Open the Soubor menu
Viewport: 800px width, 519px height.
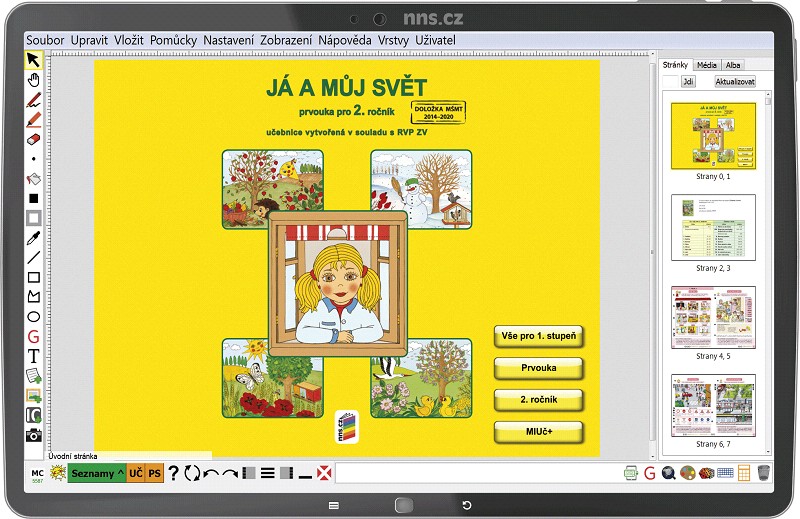tap(45, 40)
